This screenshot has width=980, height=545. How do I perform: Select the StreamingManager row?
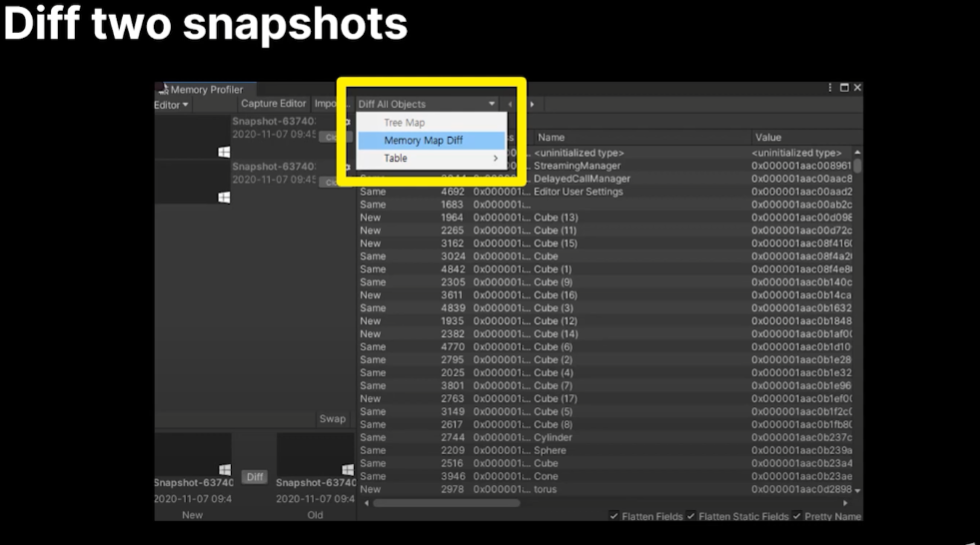[x=605, y=166]
